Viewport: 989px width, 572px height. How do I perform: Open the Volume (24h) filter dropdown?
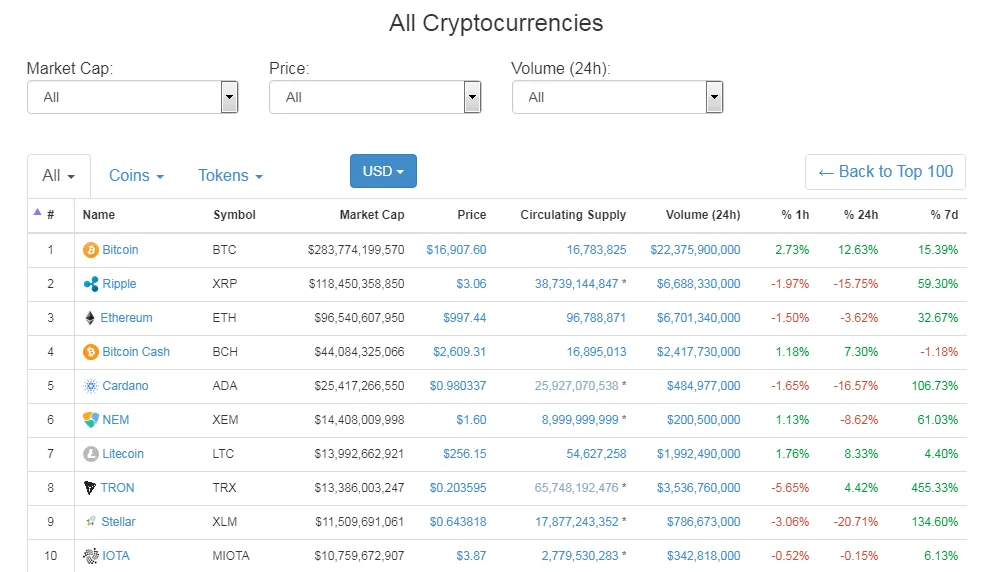pyautogui.click(x=617, y=97)
